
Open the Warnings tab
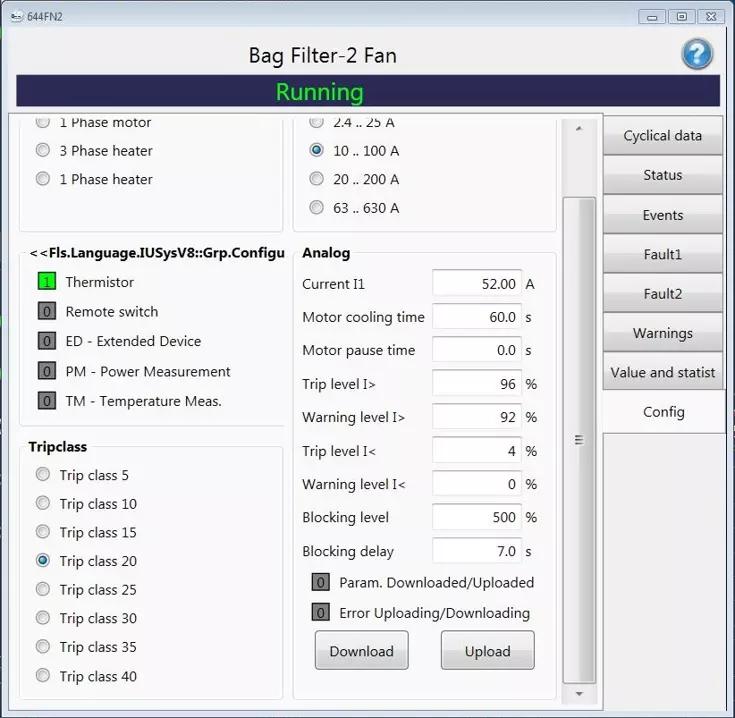(662, 333)
